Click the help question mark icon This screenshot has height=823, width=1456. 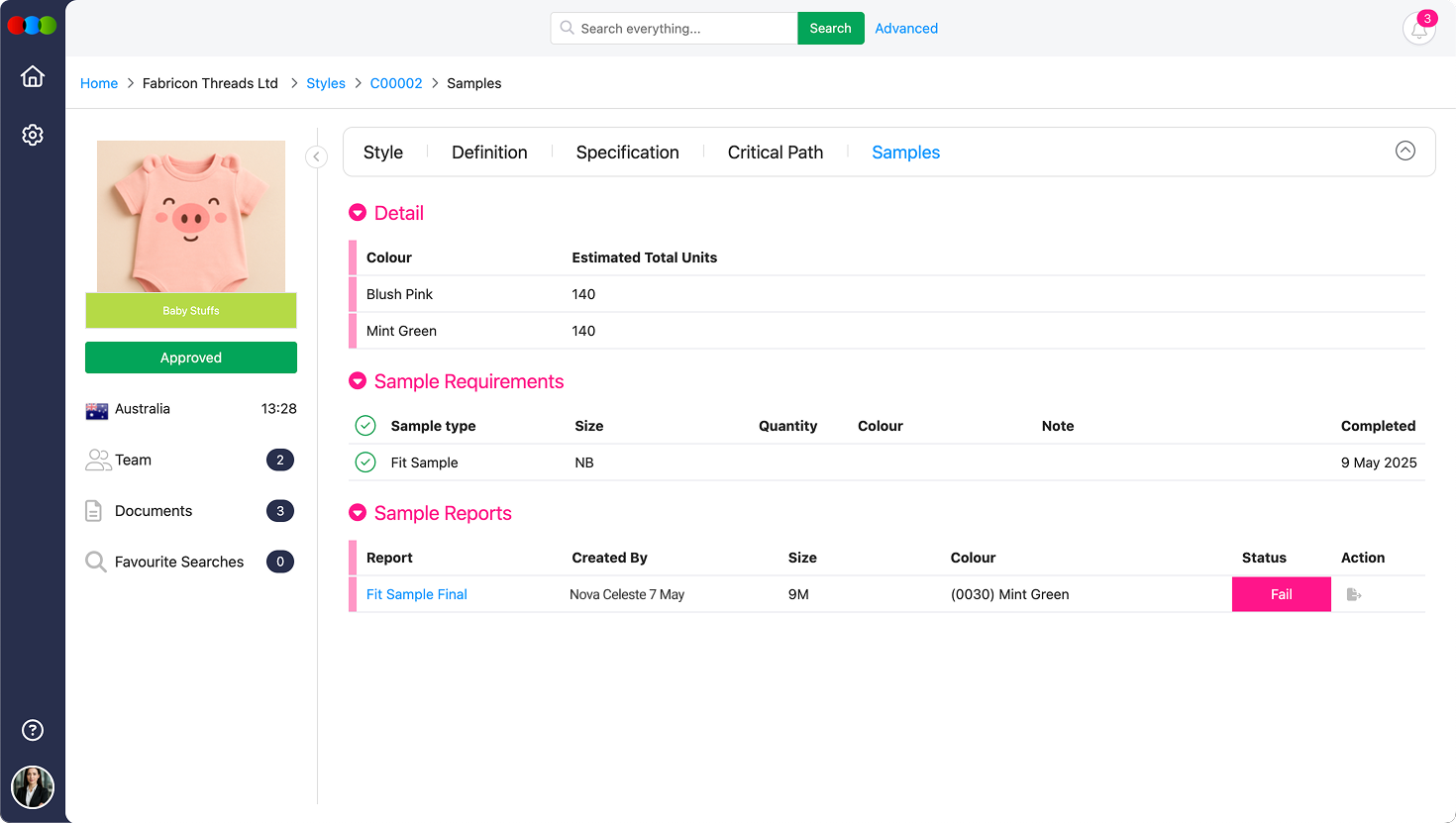coord(33,730)
